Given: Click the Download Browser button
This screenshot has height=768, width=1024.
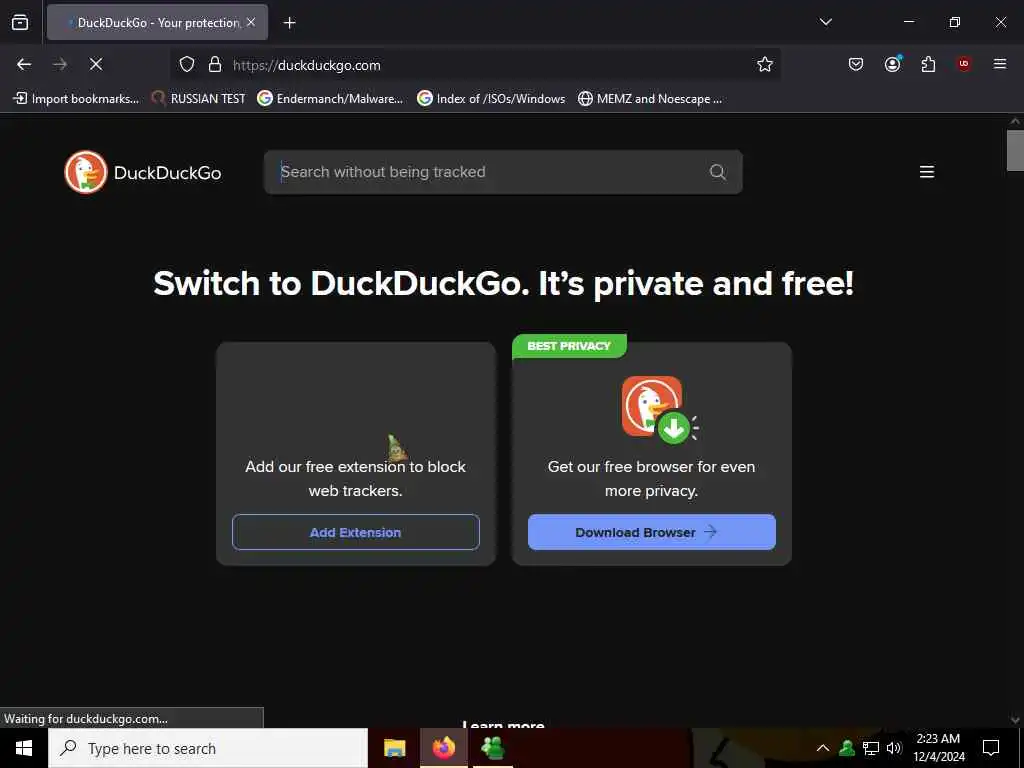Looking at the screenshot, I should click(652, 532).
